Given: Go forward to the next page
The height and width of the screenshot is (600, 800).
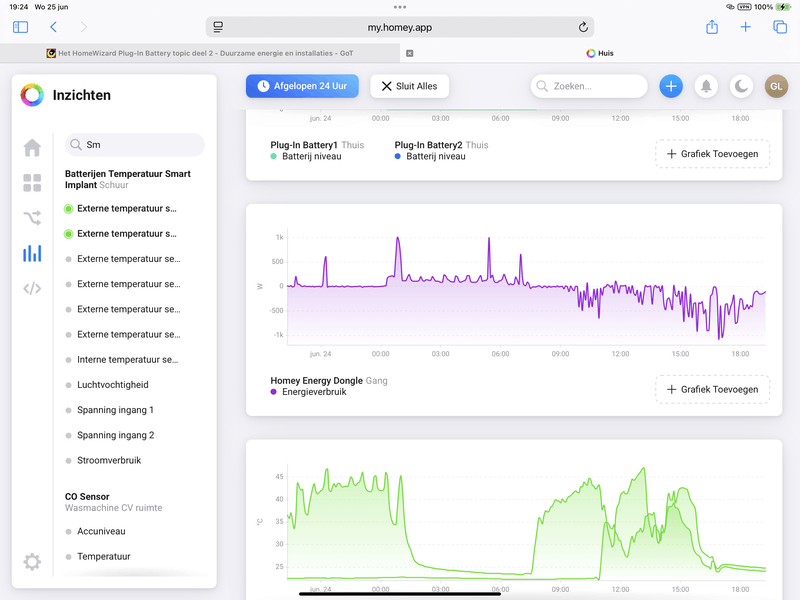Looking at the screenshot, I should pyautogui.click(x=84, y=27).
